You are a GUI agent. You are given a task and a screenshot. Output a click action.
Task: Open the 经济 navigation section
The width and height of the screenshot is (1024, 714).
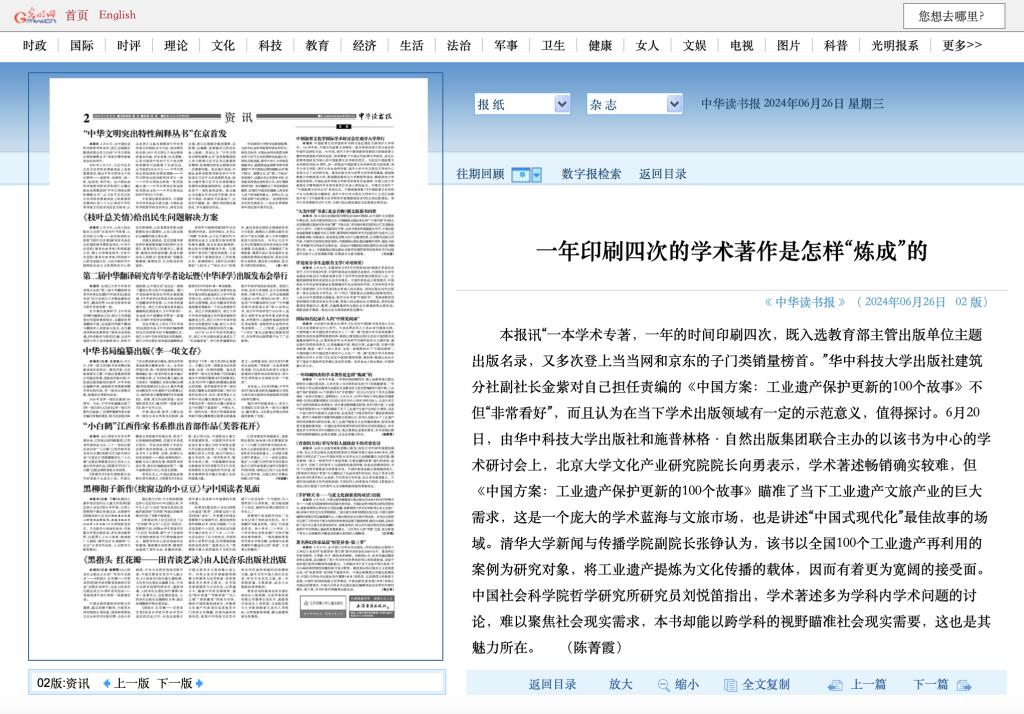(364, 46)
